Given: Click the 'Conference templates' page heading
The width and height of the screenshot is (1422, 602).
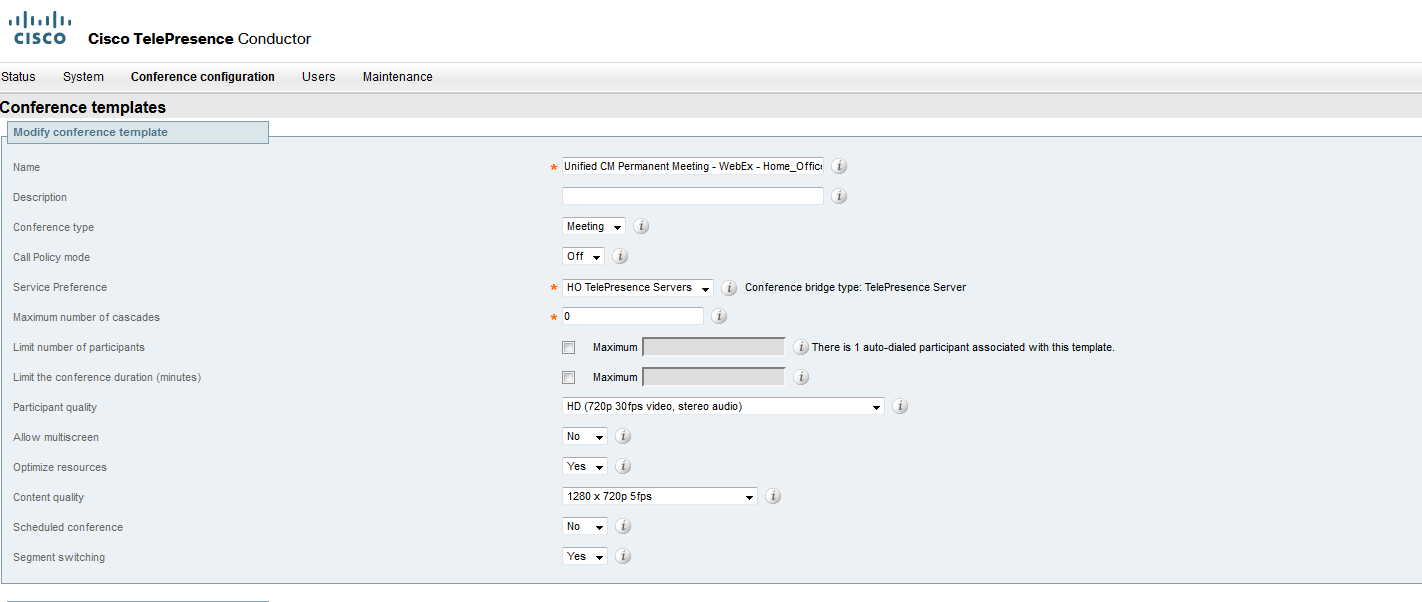Looking at the screenshot, I should (83, 107).
